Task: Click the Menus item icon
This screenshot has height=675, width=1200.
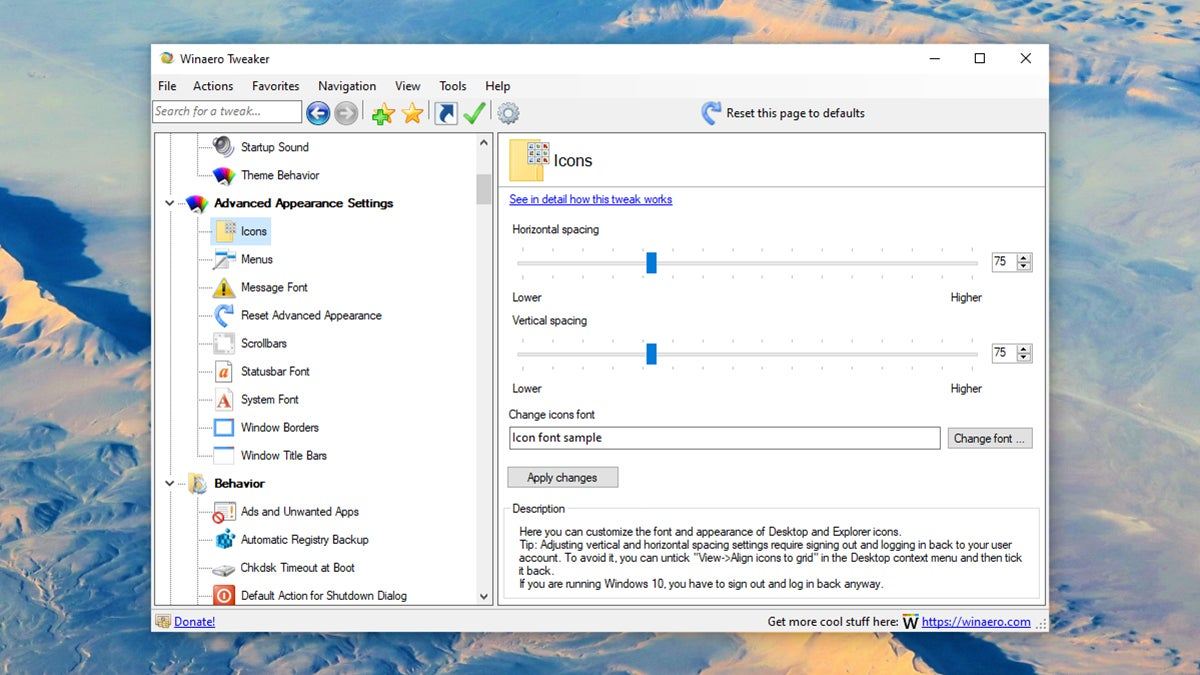Action: [x=224, y=259]
